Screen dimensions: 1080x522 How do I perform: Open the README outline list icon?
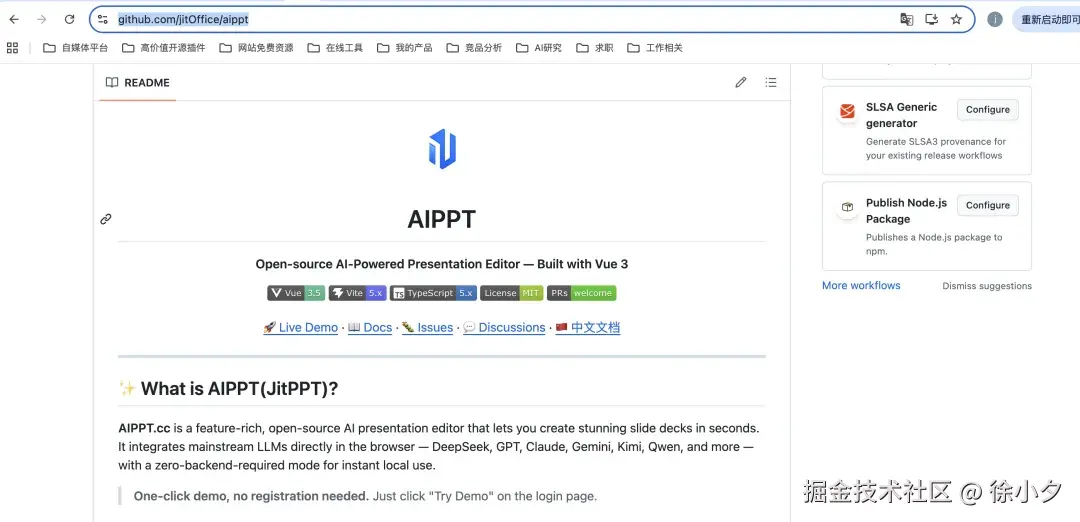click(x=771, y=83)
